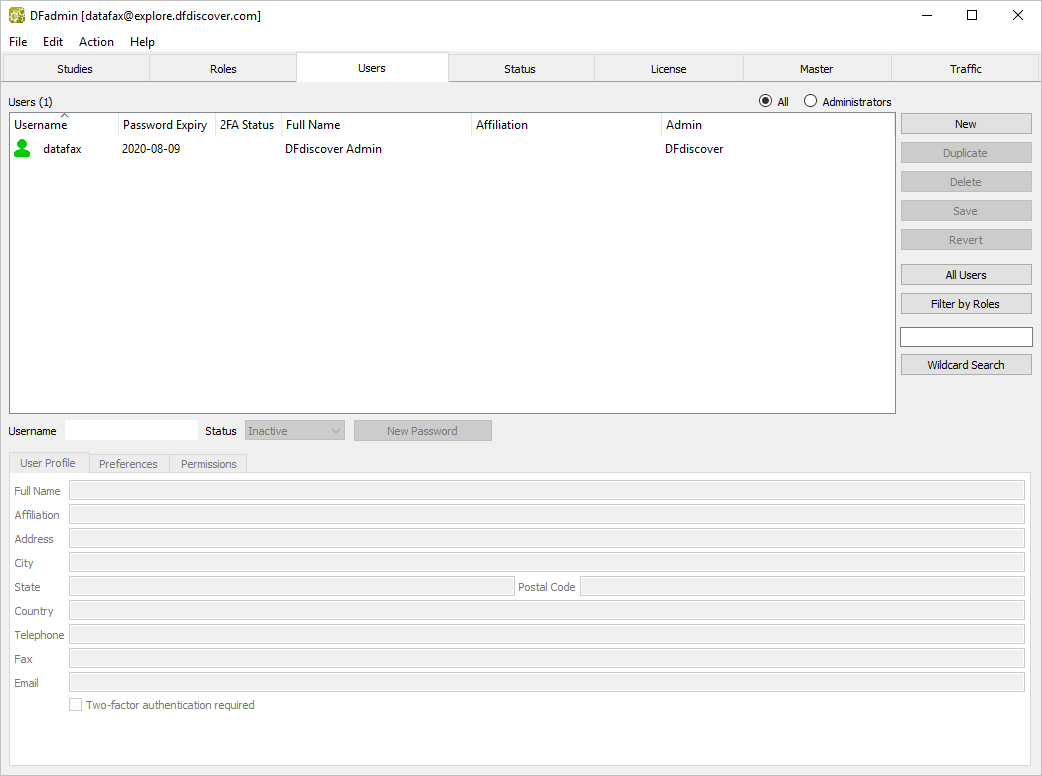This screenshot has width=1042, height=776.
Task: Switch to the Studies tab
Action: 75,69
